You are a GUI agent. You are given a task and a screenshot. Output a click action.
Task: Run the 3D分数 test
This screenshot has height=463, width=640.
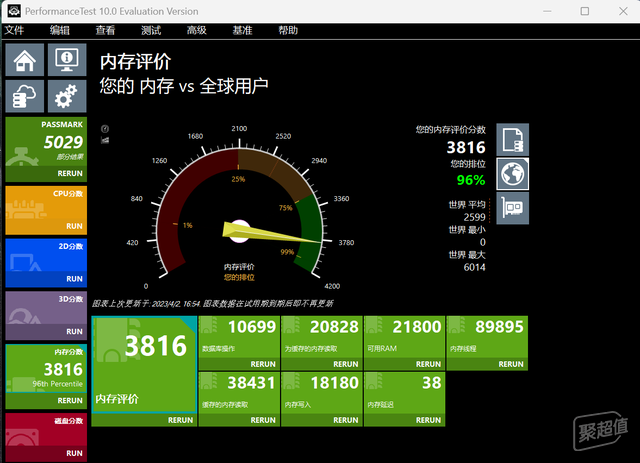click(74, 332)
